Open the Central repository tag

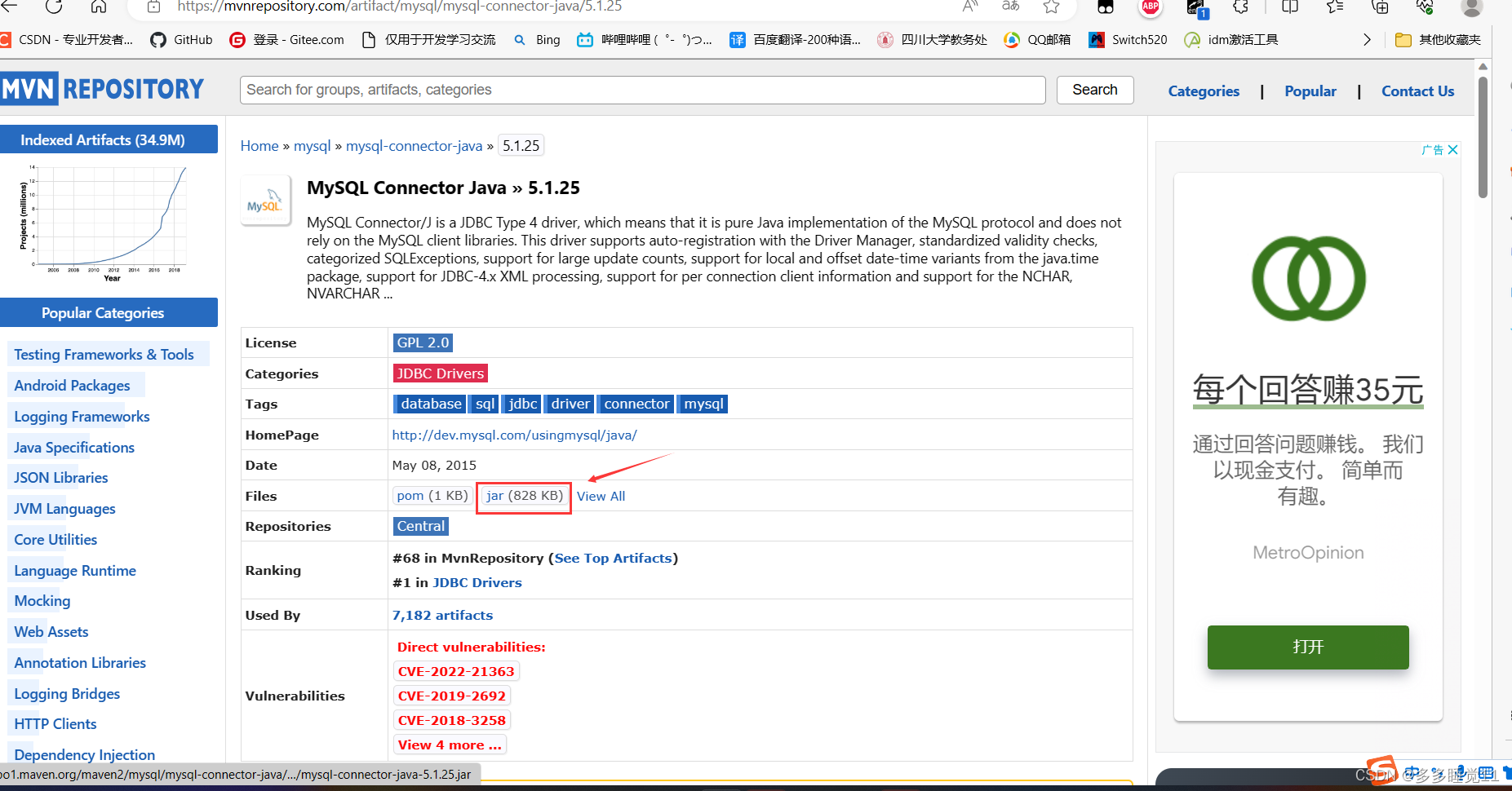click(421, 526)
